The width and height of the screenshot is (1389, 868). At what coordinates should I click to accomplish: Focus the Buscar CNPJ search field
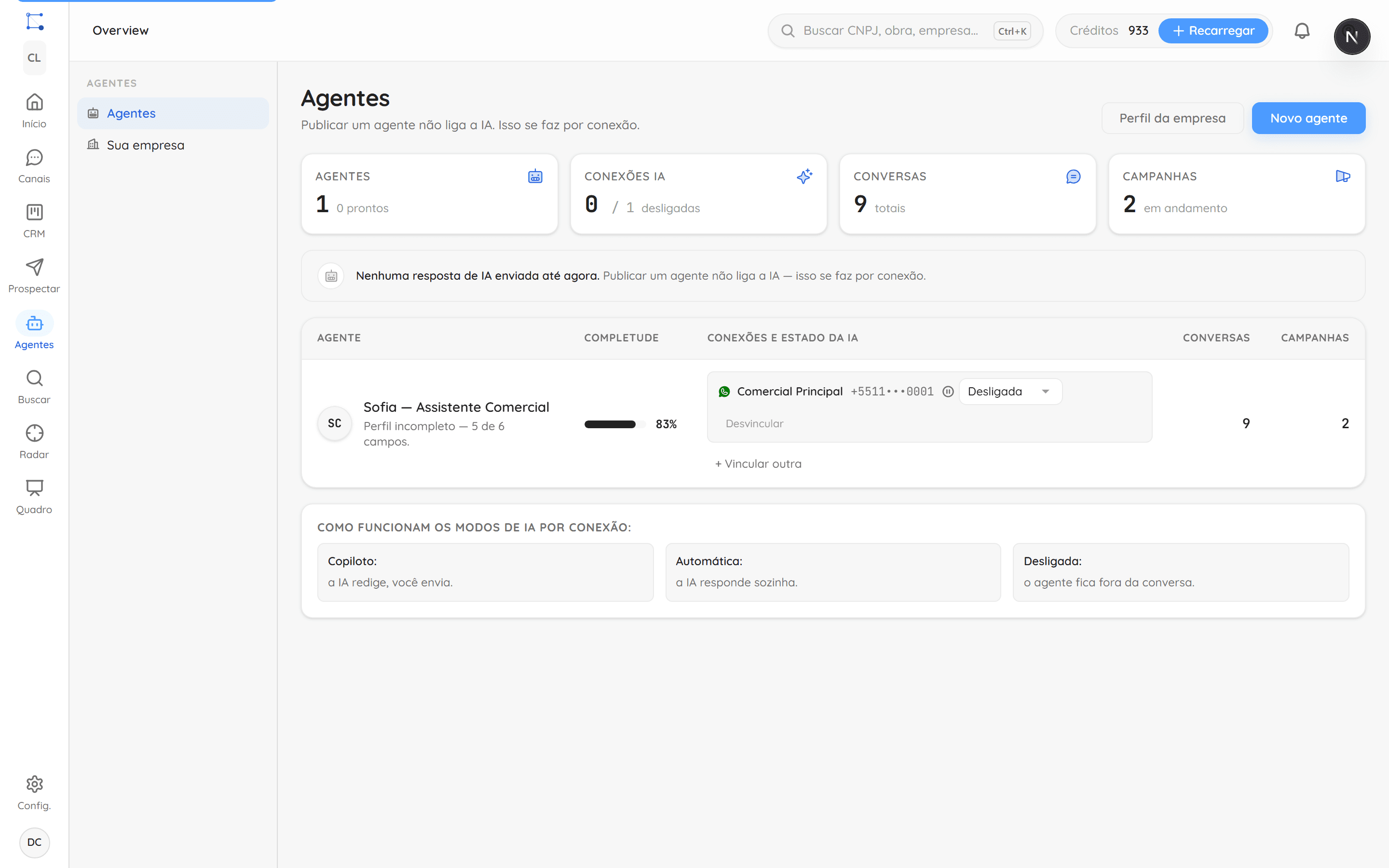click(905, 31)
